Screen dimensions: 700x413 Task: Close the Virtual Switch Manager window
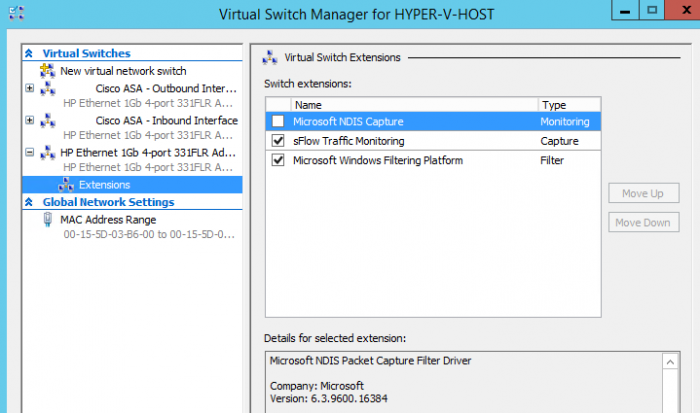683,10
